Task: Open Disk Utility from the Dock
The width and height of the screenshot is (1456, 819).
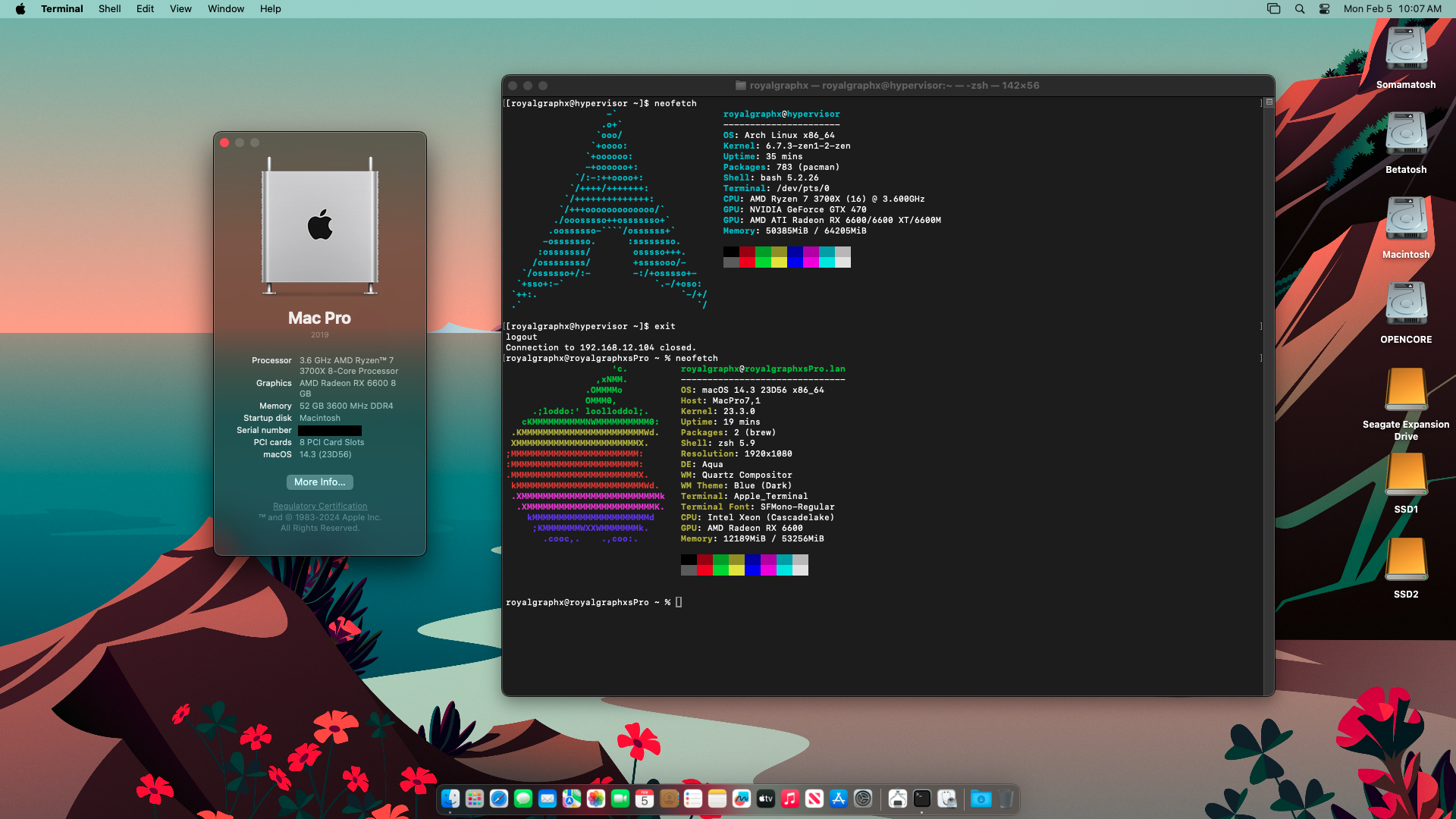Action: (947, 799)
